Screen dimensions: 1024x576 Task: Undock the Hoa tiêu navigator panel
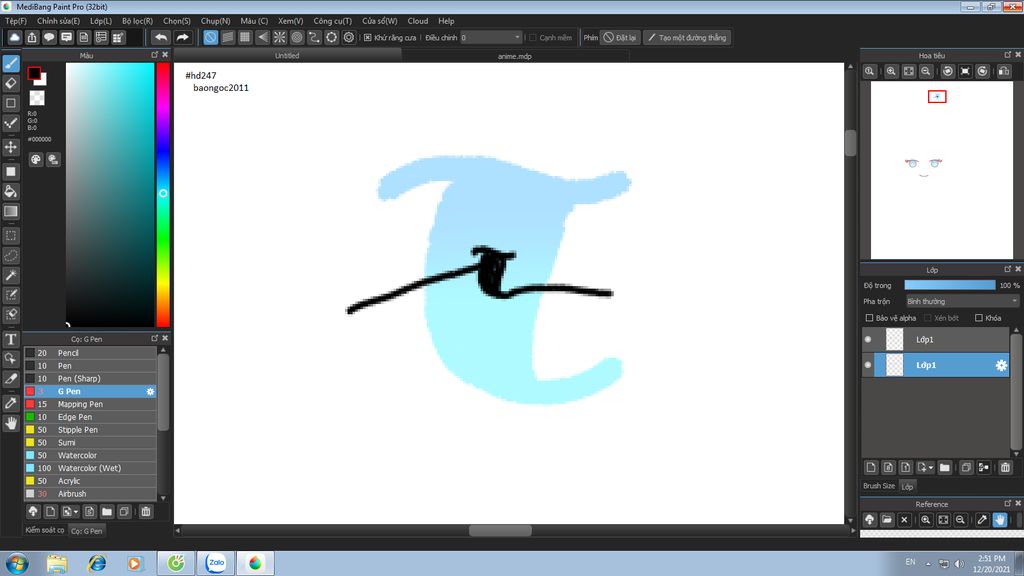(1007, 55)
